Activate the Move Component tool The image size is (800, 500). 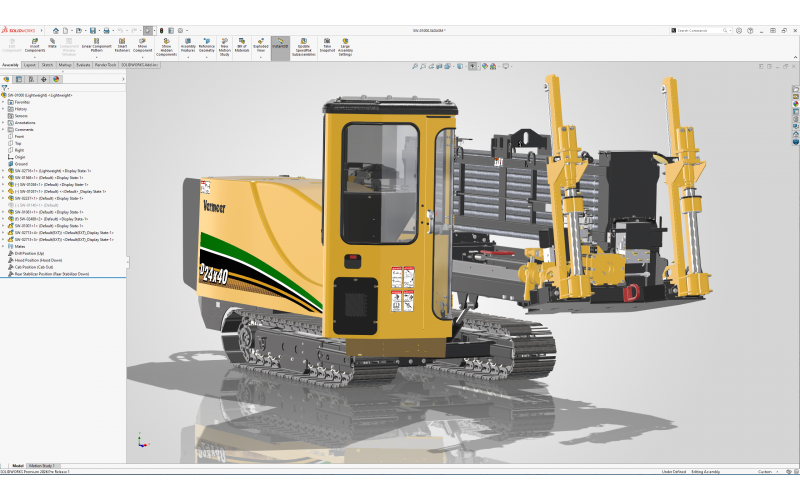(142, 45)
